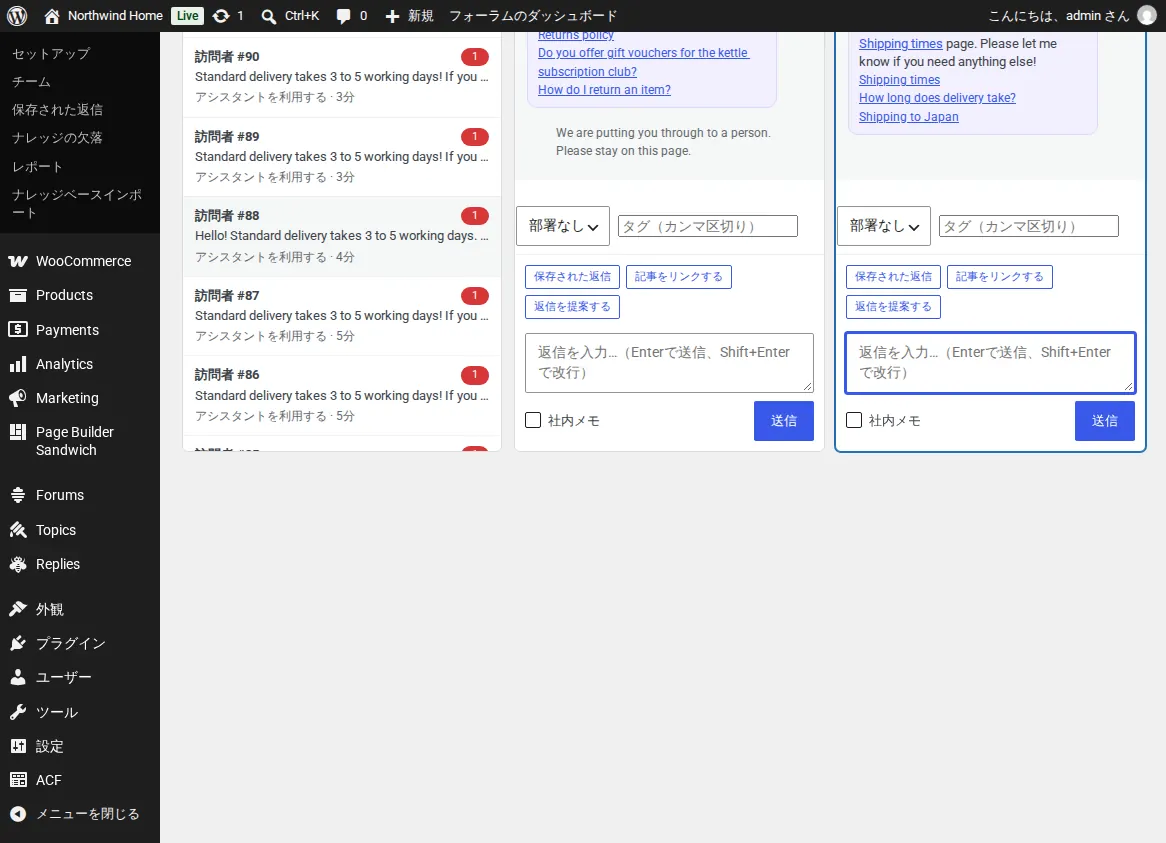Open WooCommerce menu

(x=80, y=261)
